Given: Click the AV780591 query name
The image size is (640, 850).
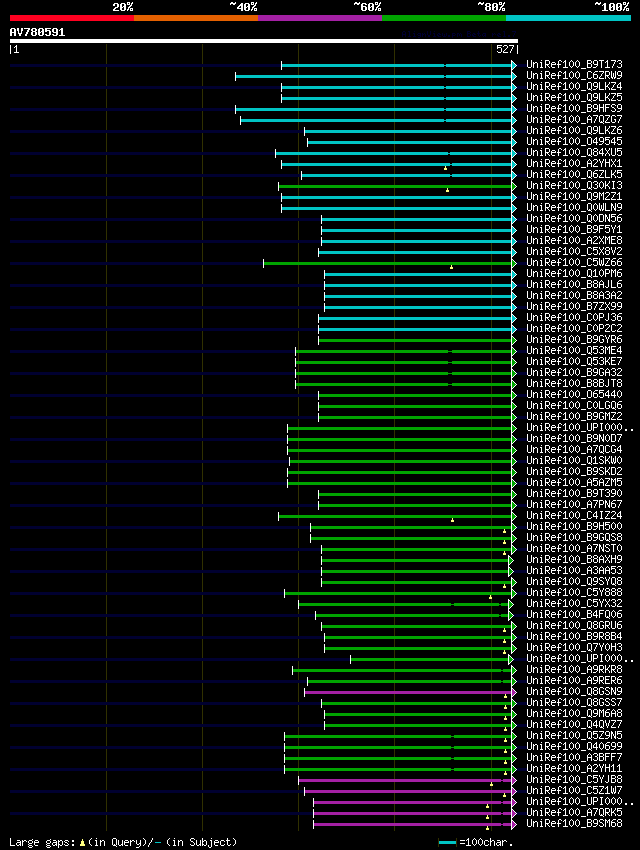Looking at the screenshot, I should pos(37,33).
